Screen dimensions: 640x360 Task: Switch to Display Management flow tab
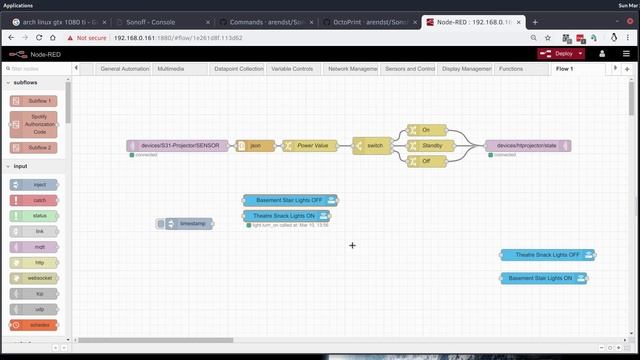(464, 69)
